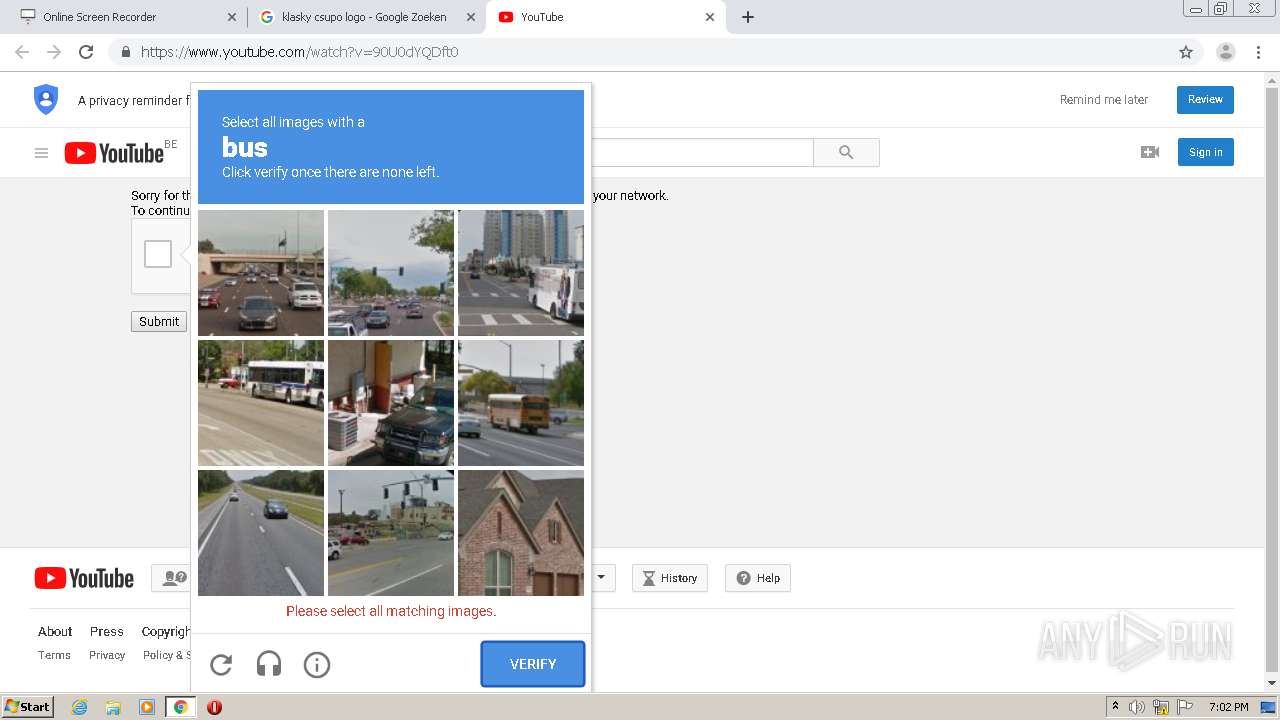This screenshot has height=720, width=1280.
Task: Click the footer History button
Action: pos(670,578)
